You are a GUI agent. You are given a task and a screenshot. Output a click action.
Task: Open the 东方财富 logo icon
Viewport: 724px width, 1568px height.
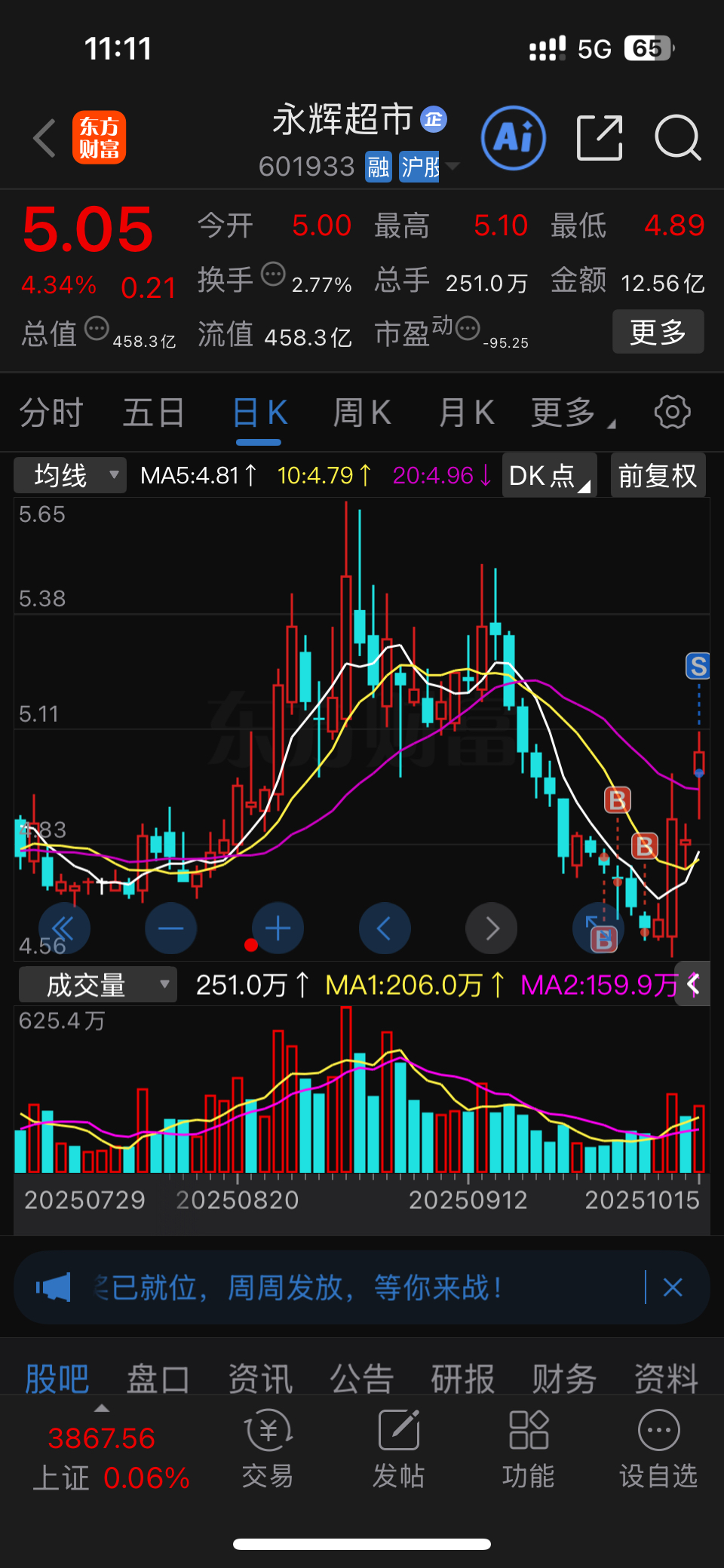[x=99, y=137]
